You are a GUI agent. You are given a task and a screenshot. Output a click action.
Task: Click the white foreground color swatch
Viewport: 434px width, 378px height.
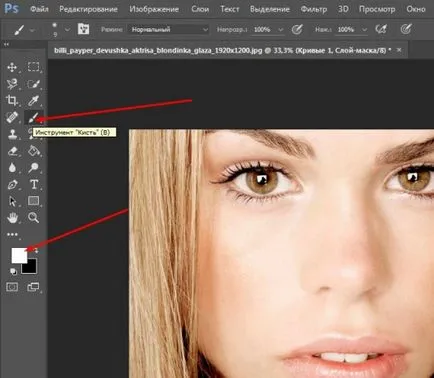pyautogui.click(x=19, y=256)
